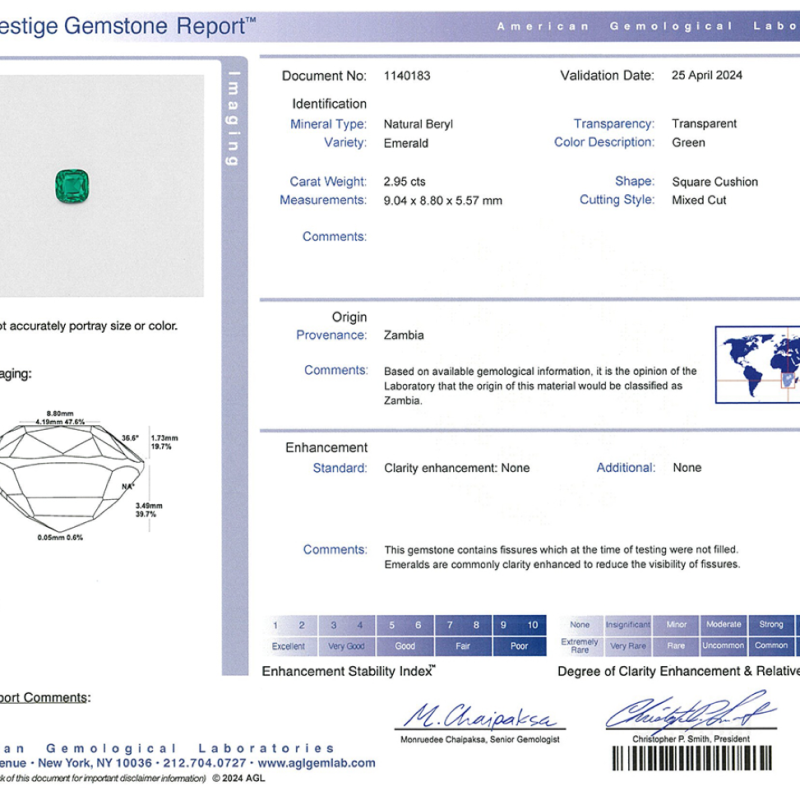The height and width of the screenshot is (800, 800).
Task: Click the document number 1140183
Action: (407, 76)
